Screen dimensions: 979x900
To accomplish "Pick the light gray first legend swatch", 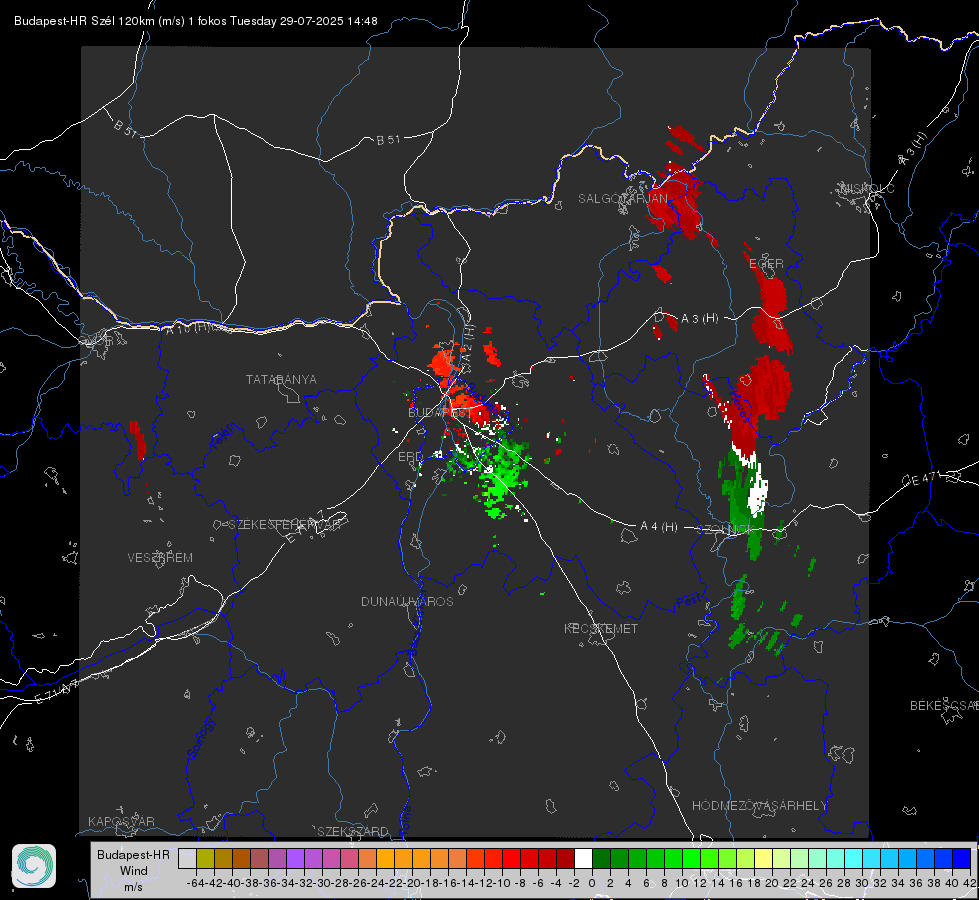I will (x=187, y=858).
